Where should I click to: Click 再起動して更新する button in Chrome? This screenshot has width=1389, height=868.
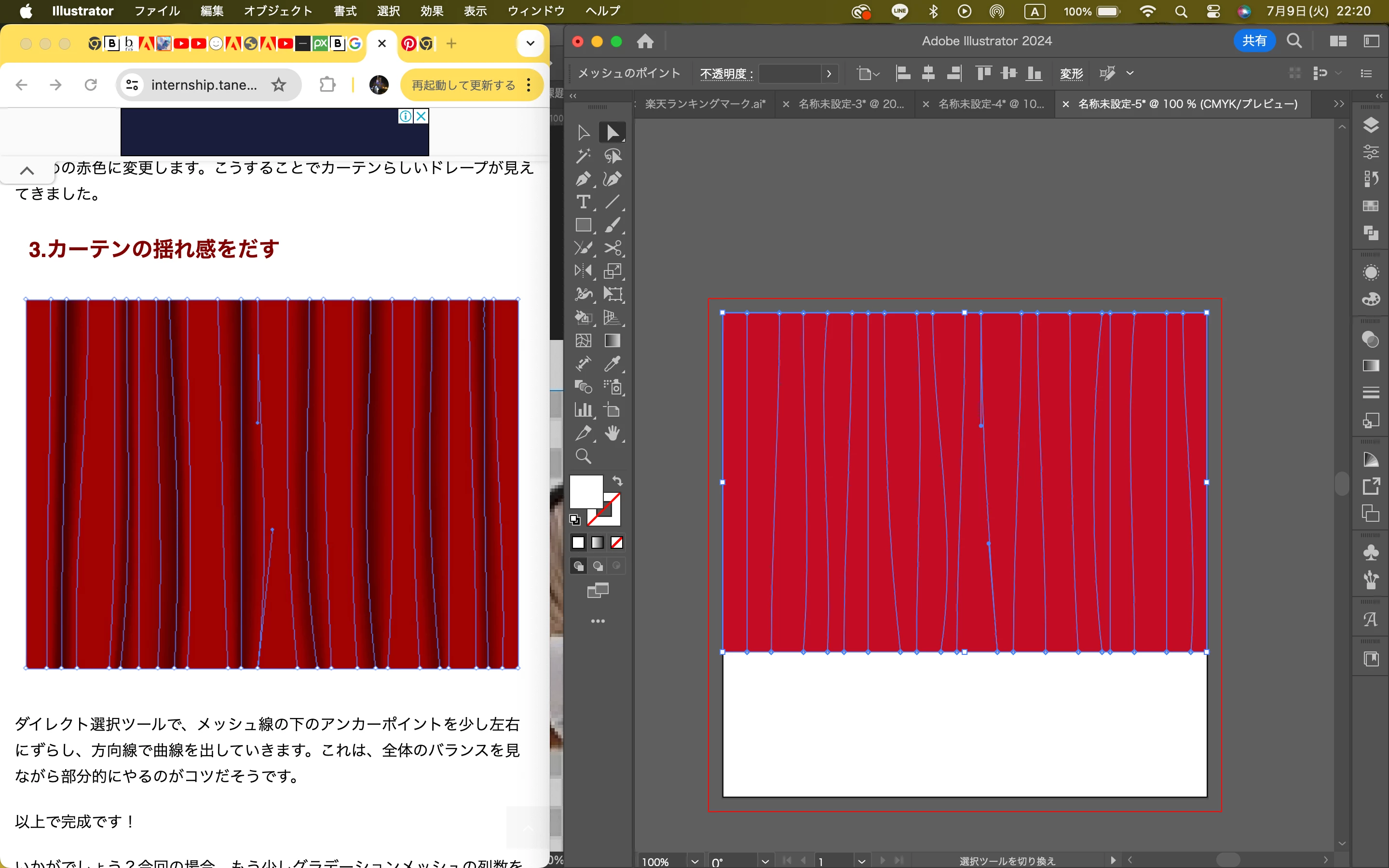point(463,85)
